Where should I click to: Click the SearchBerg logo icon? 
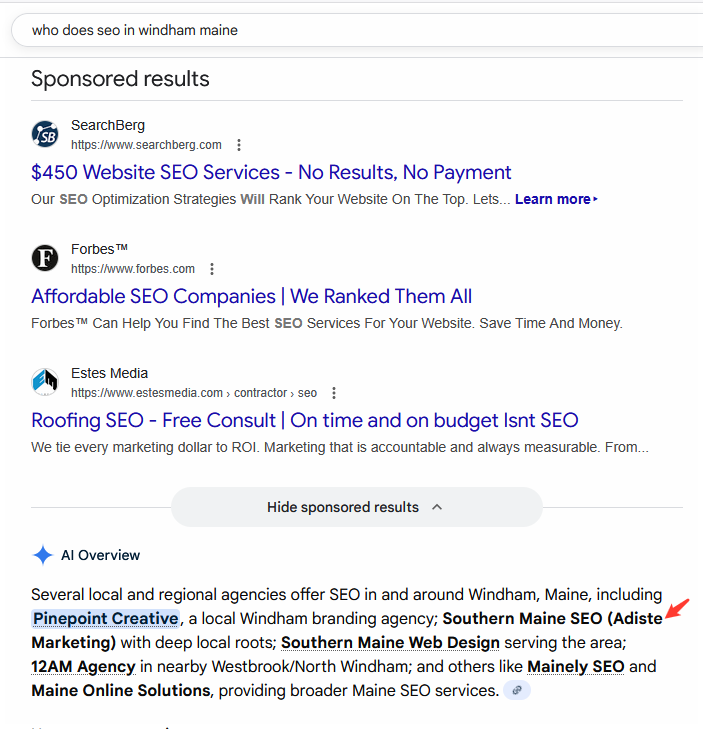[45, 134]
